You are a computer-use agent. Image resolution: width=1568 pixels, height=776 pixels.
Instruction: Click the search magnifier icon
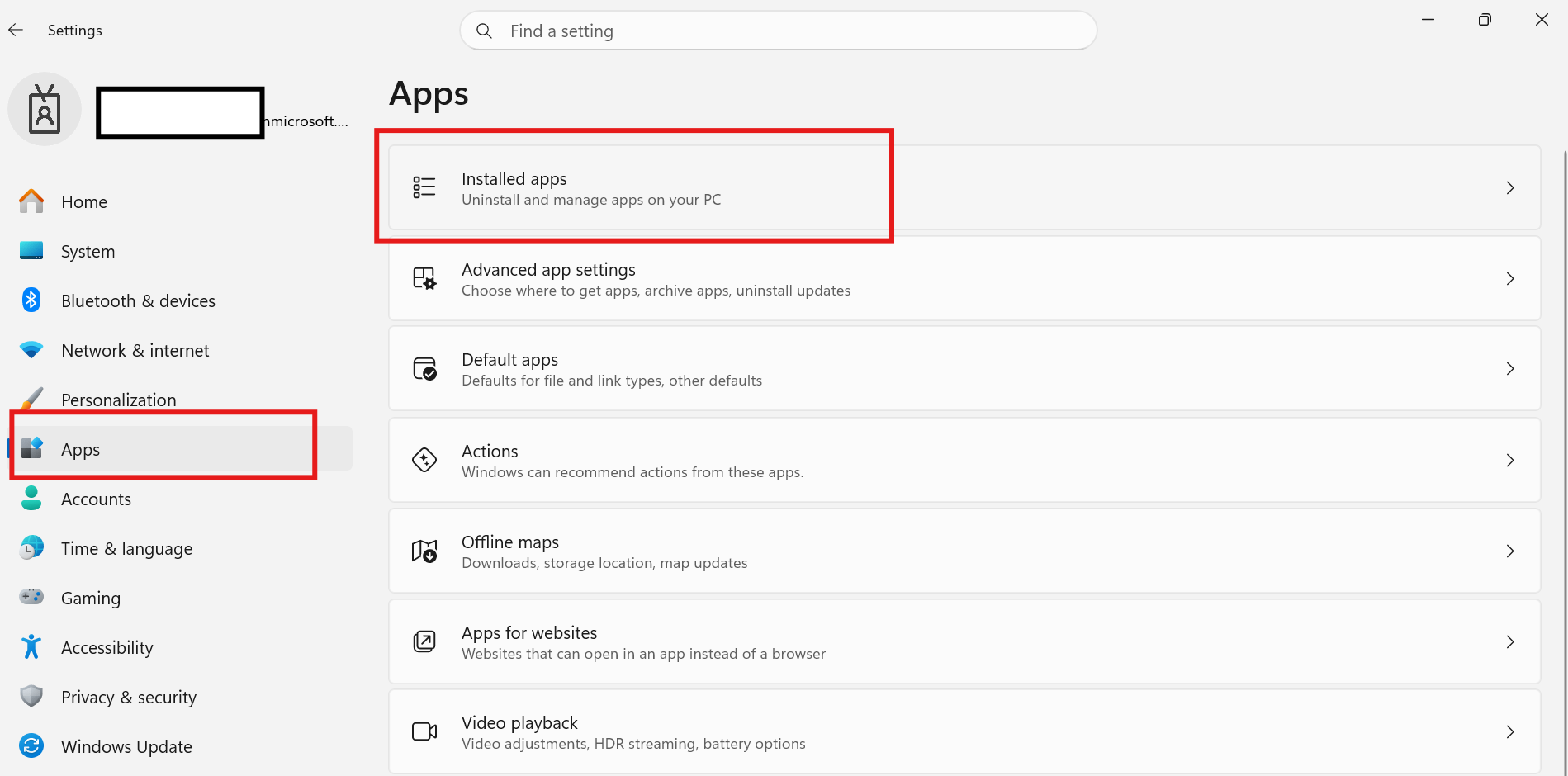click(x=485, y=31)
